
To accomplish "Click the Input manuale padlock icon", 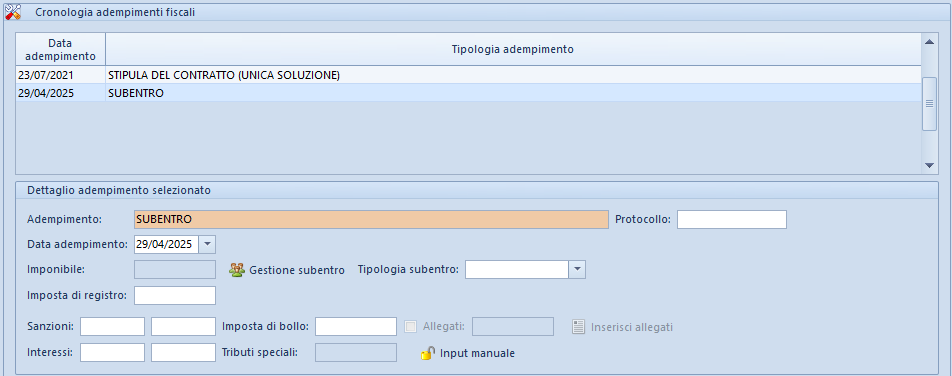I will tap(428, 353).
